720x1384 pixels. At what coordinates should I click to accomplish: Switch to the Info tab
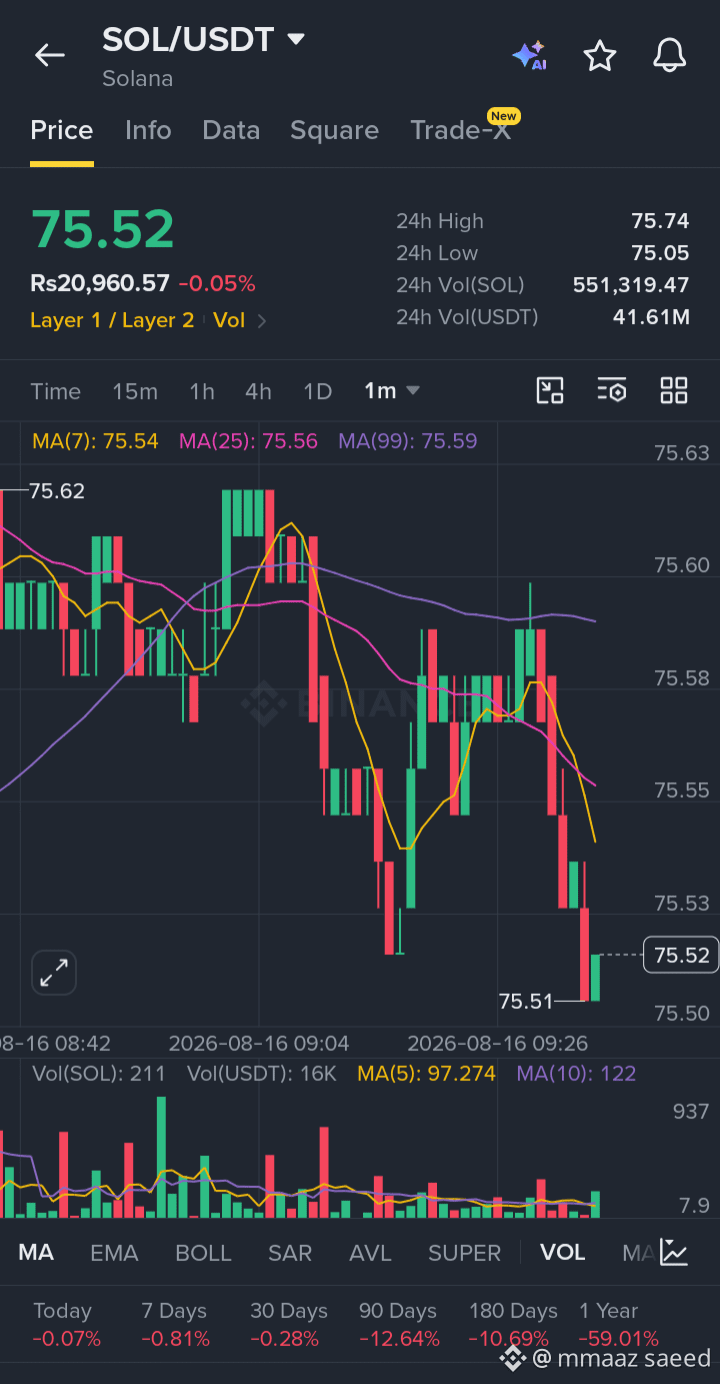pos(148,130)
